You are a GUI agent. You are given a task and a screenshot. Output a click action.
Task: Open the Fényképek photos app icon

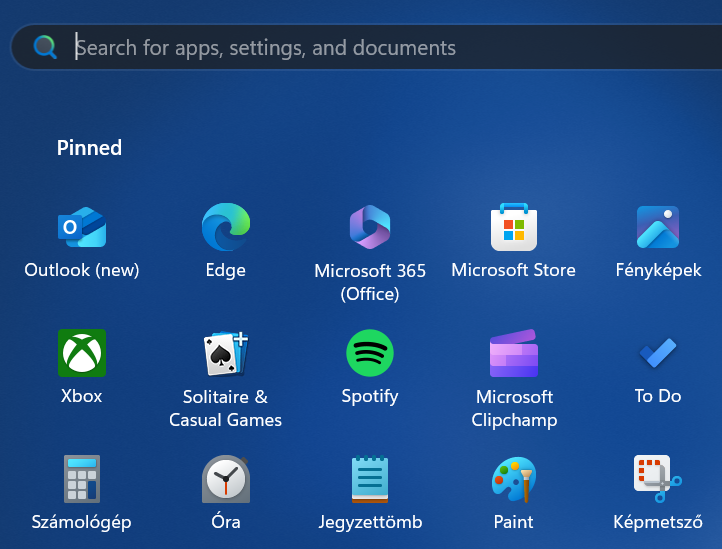click(x=658, y=227)
